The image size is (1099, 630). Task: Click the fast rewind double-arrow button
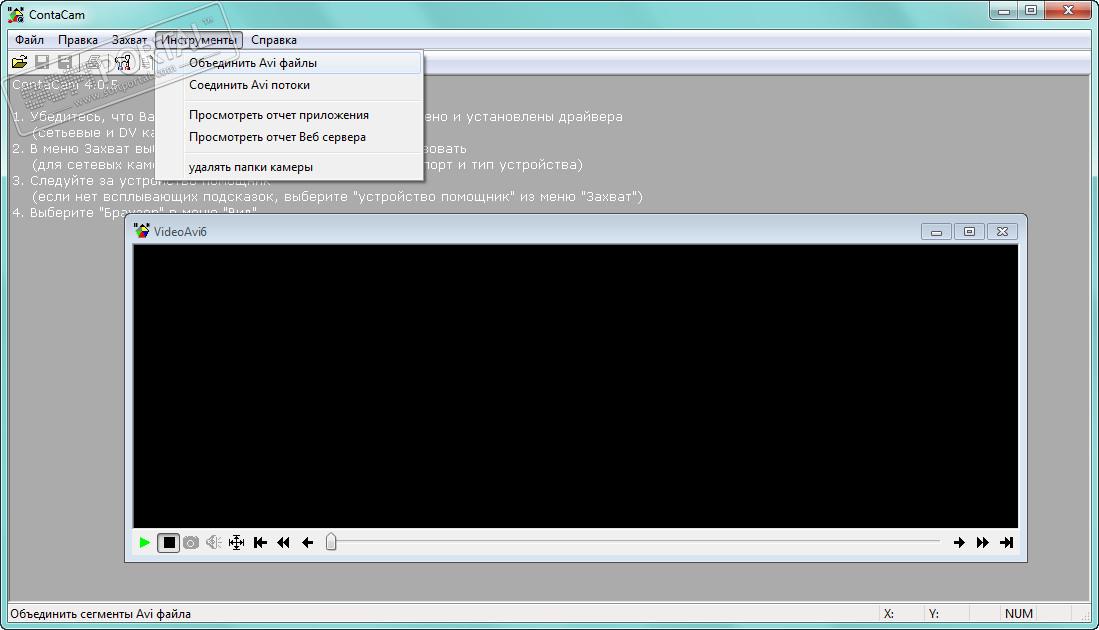tap(283, 542)
